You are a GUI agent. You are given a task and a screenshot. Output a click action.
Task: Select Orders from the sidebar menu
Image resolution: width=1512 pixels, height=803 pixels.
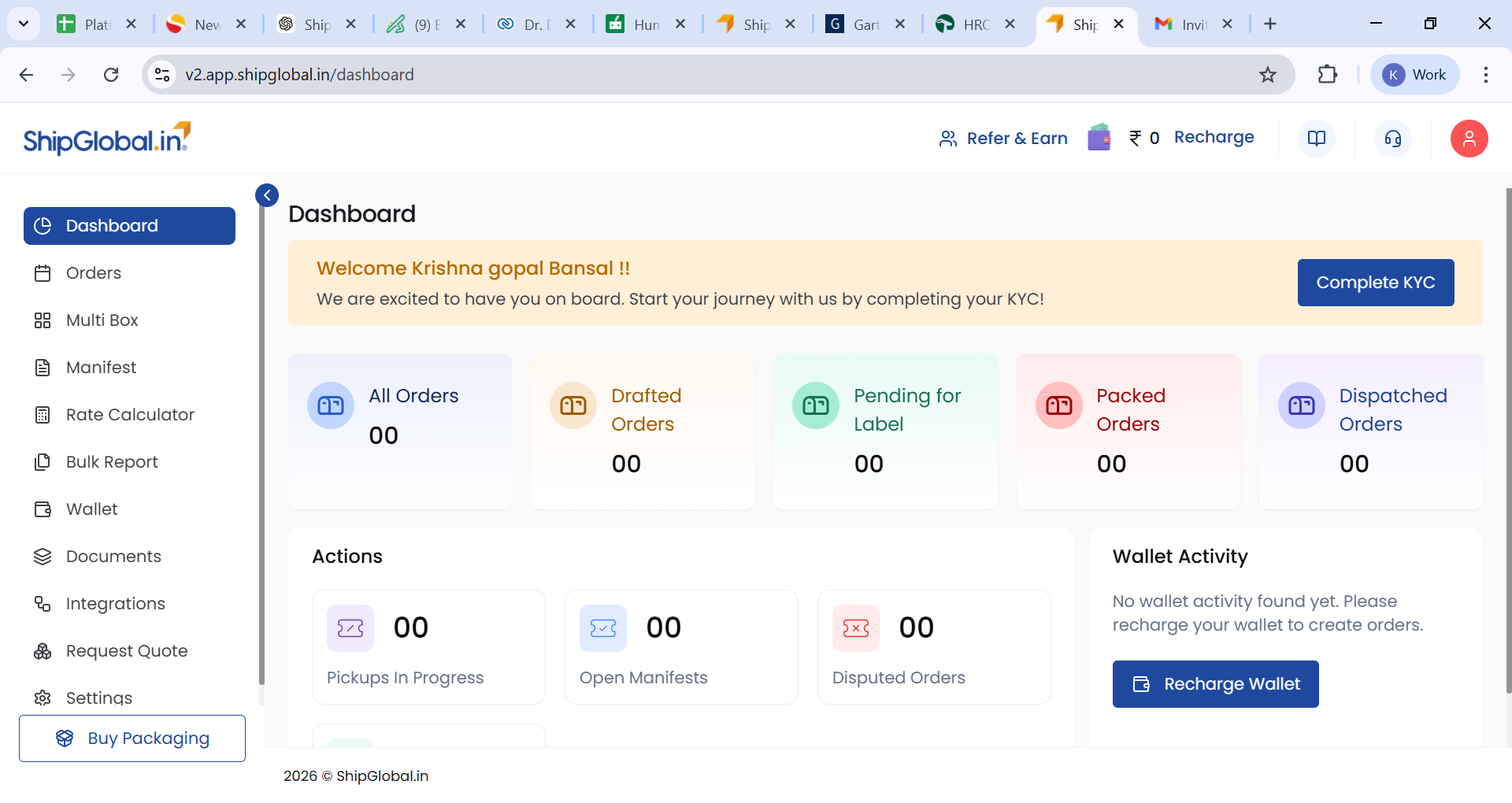[92, 273]
